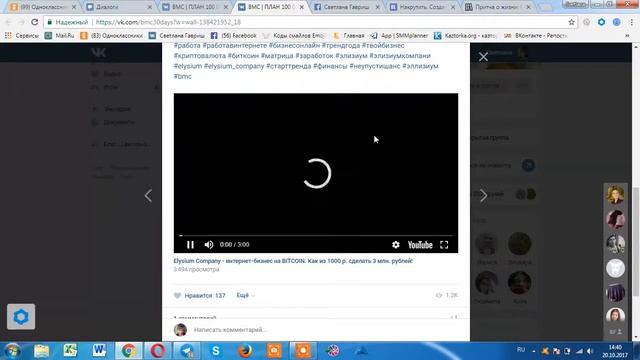Switch to the Притча о жизни tab
640x360 pixels.
pyautogui.click(x=498, y=7)
